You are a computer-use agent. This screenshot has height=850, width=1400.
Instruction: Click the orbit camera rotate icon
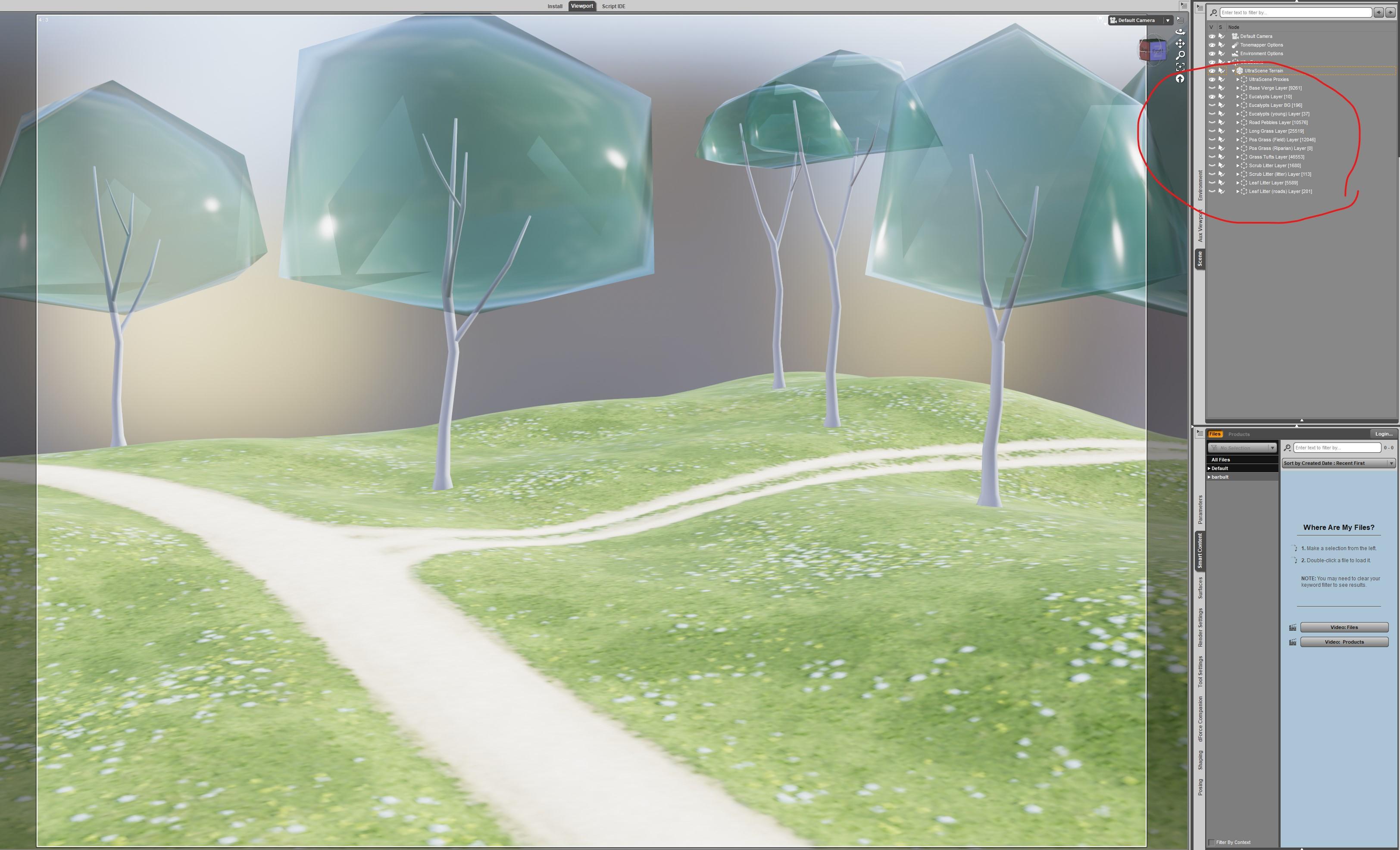1180,32
